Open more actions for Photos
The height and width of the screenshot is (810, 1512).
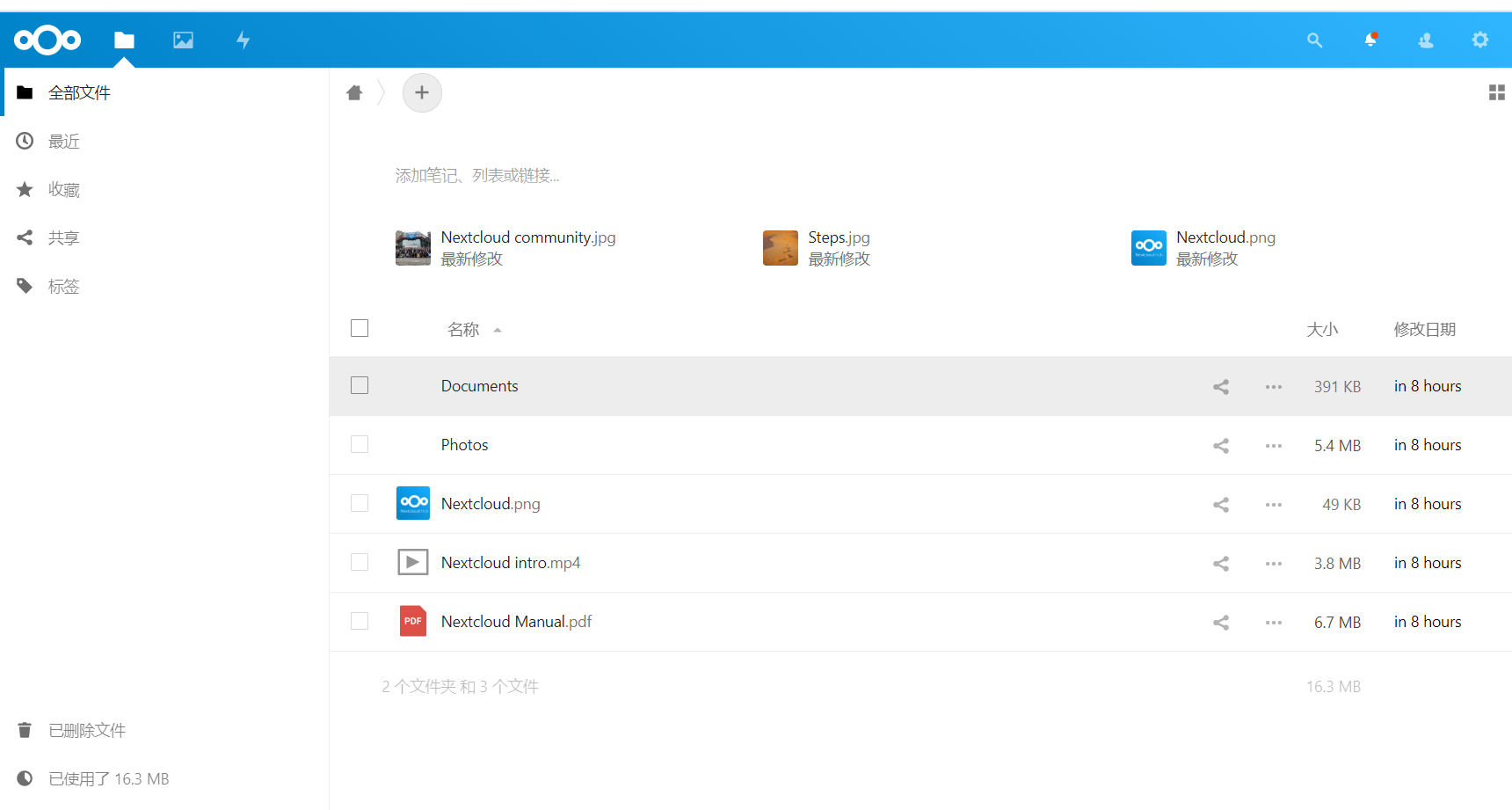click(1274, 445)
